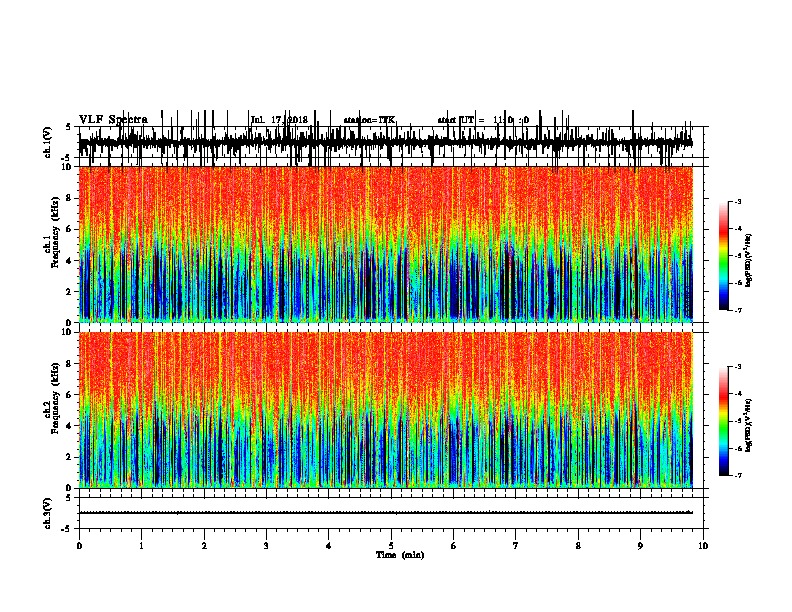Click the time axis tick label "6"
792x612 pixels.
pos(454,546)
